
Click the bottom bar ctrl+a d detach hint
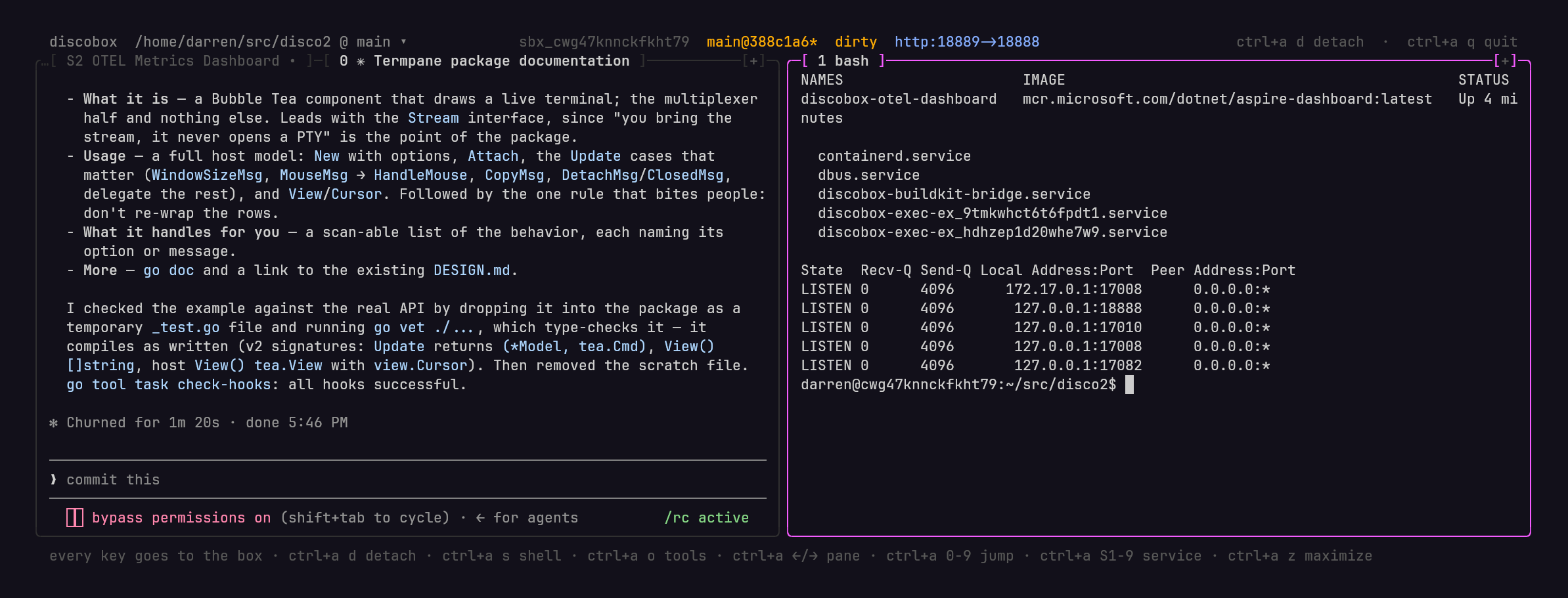click(x=352, y=556)
